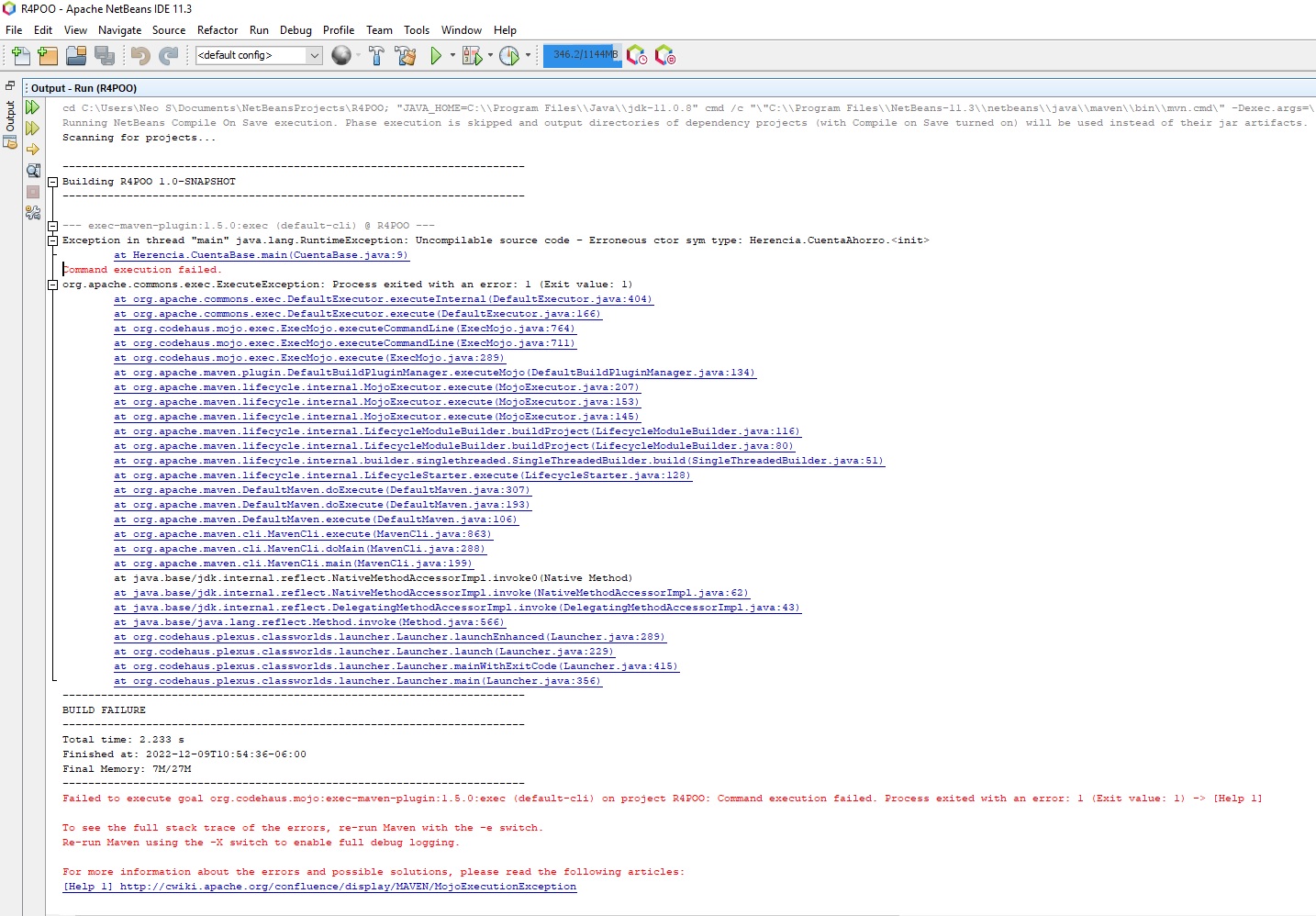
Task: Run the project with green play icon
Action: [436, 56]
